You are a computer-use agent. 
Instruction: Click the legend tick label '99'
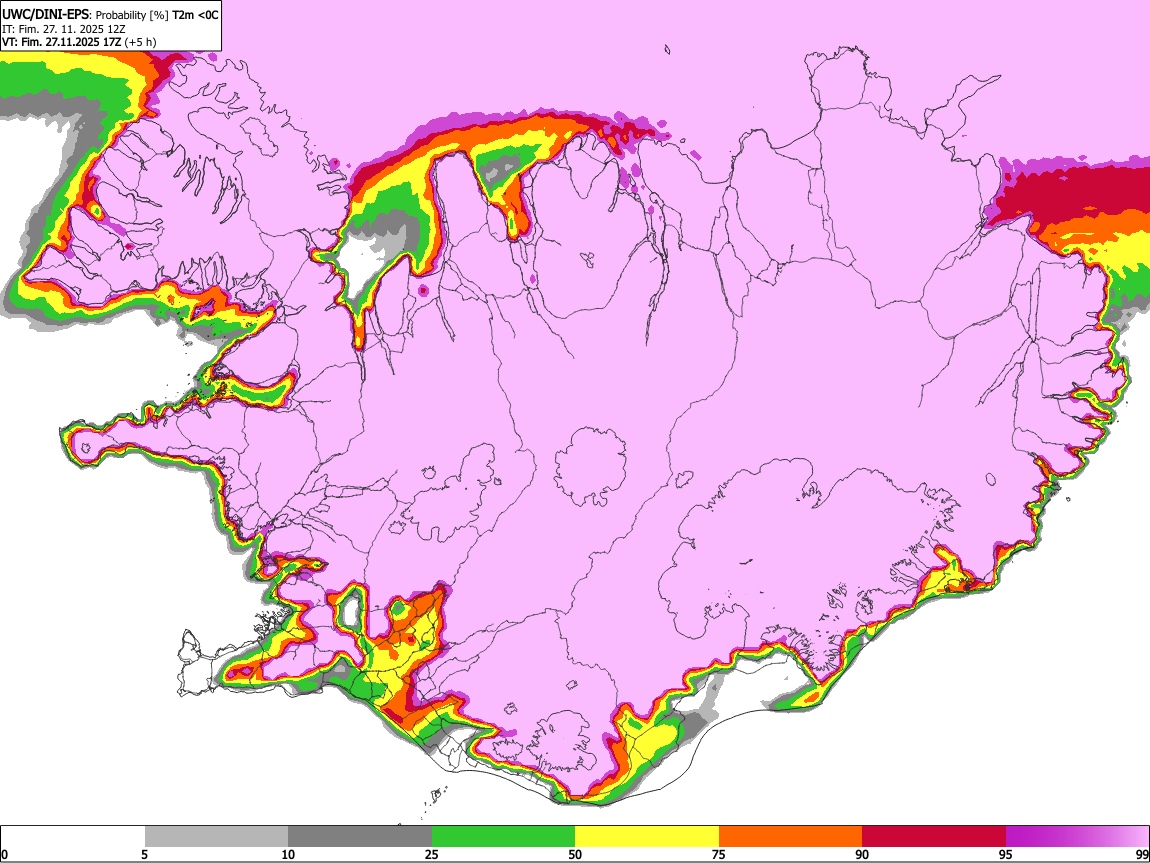pos(1142,855)
